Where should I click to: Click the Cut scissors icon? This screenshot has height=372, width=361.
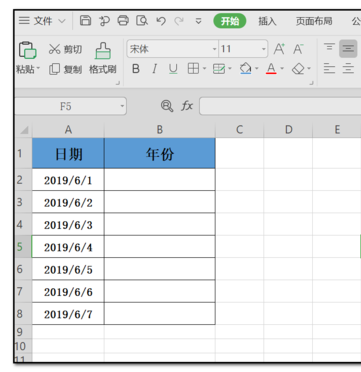(54, 49)
